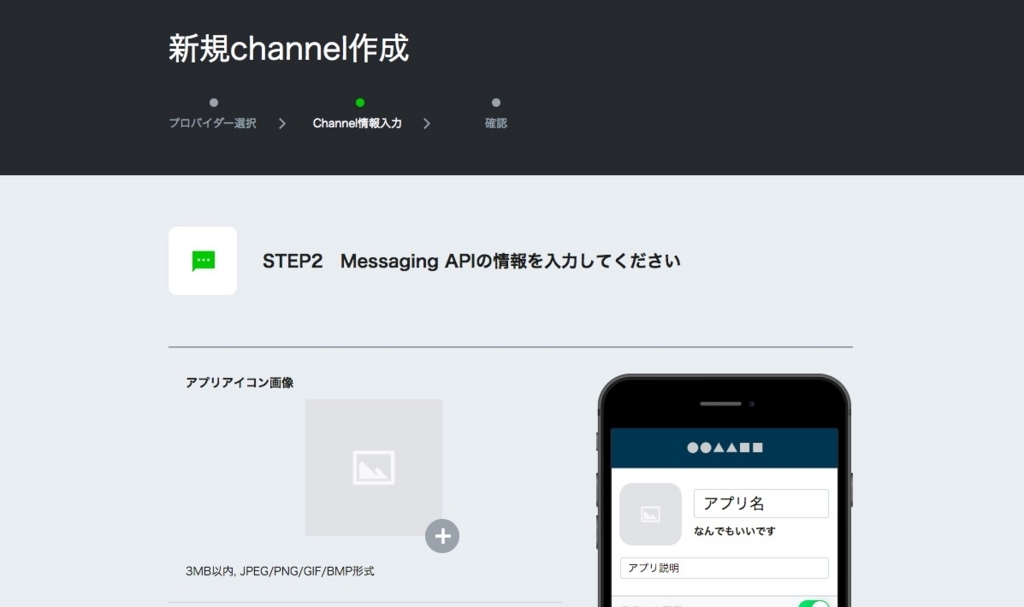Viewport: 1024px width, 607px height.
Task: Select the Channel情報入力 step
Action: [357, 123]
